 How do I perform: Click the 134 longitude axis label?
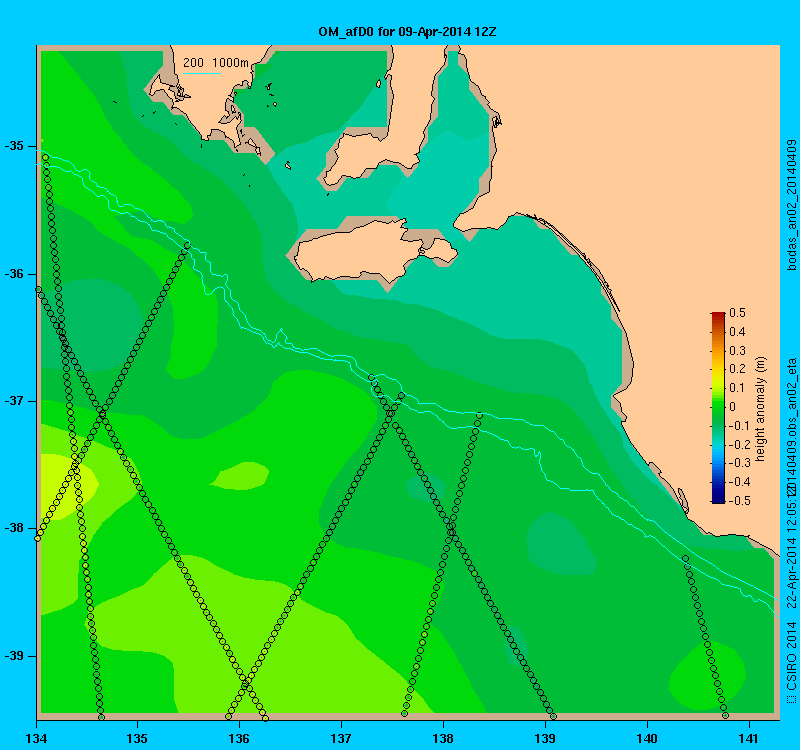(36, 738)
